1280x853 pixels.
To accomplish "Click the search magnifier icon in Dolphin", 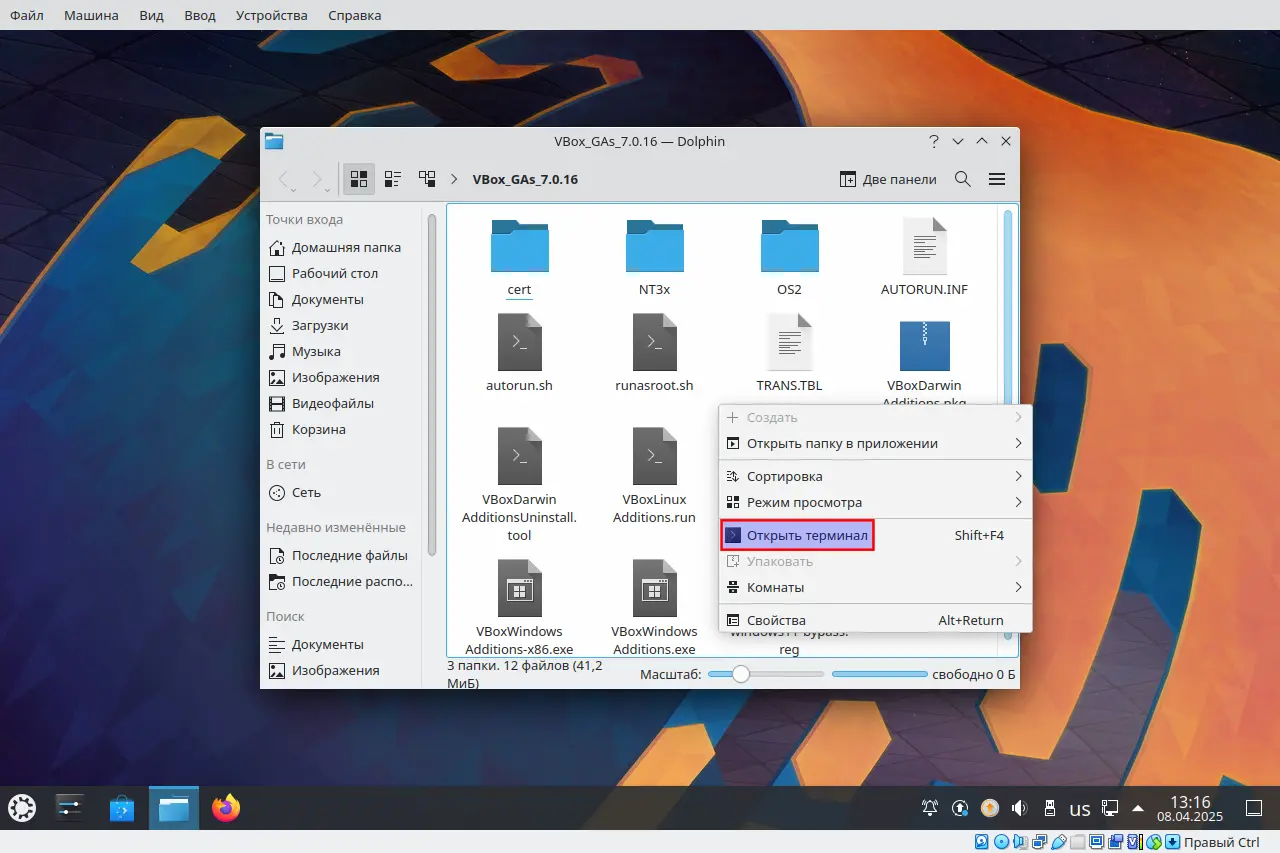I will (963, 179).
